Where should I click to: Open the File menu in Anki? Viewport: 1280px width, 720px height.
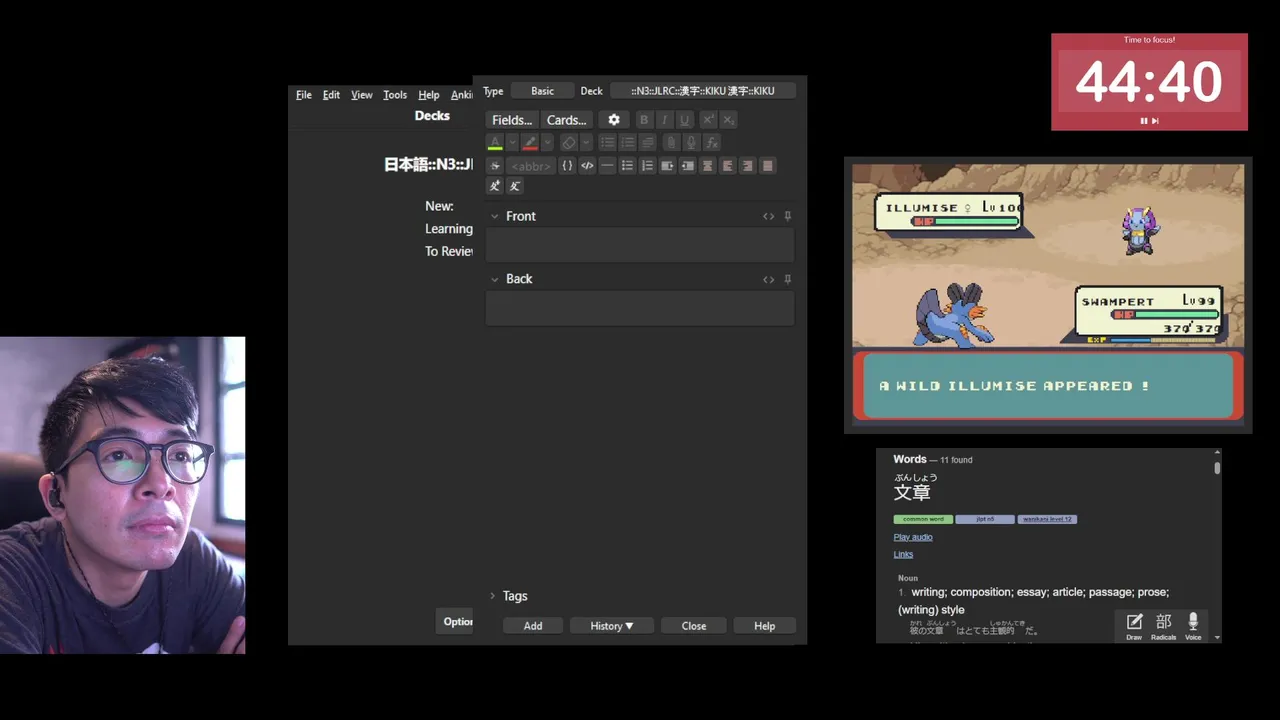pyautogui.click(x=304, y=95)
